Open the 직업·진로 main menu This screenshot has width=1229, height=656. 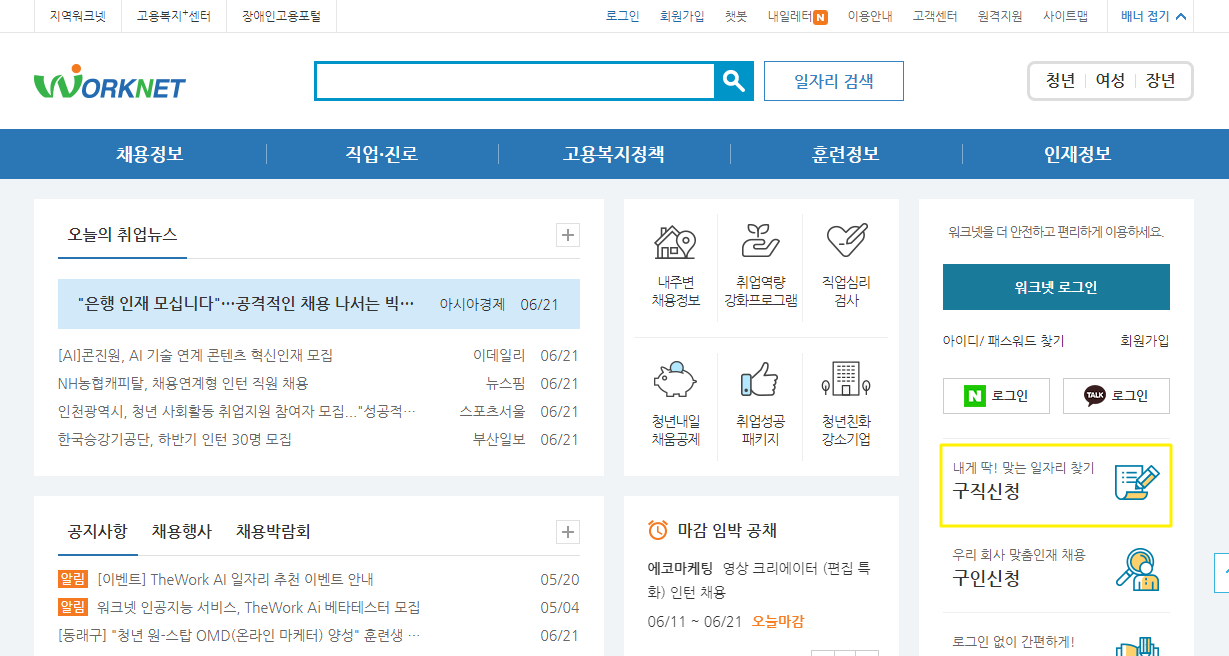point(382,154)
